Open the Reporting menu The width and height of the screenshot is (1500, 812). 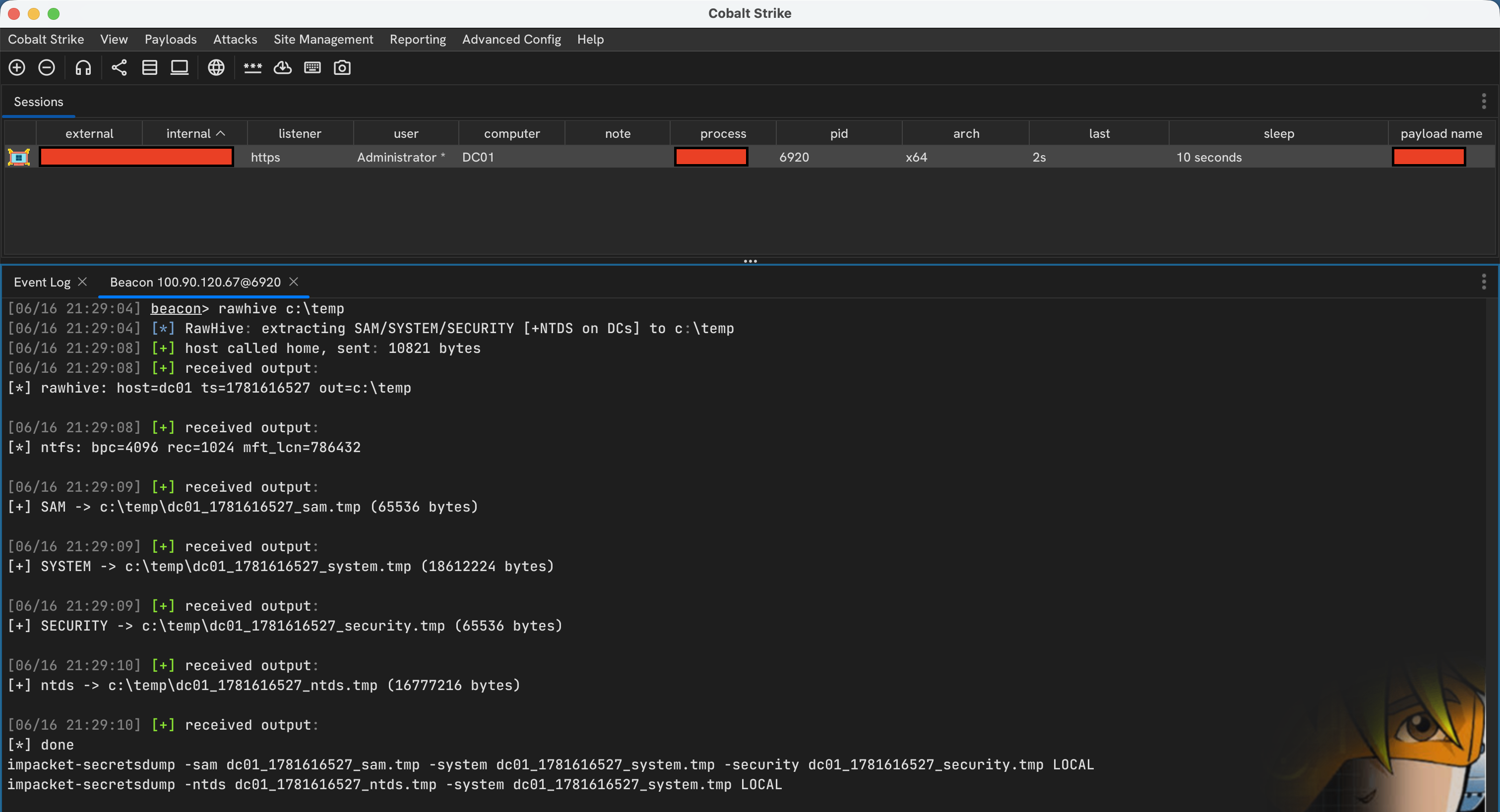[x=418, y=40]
